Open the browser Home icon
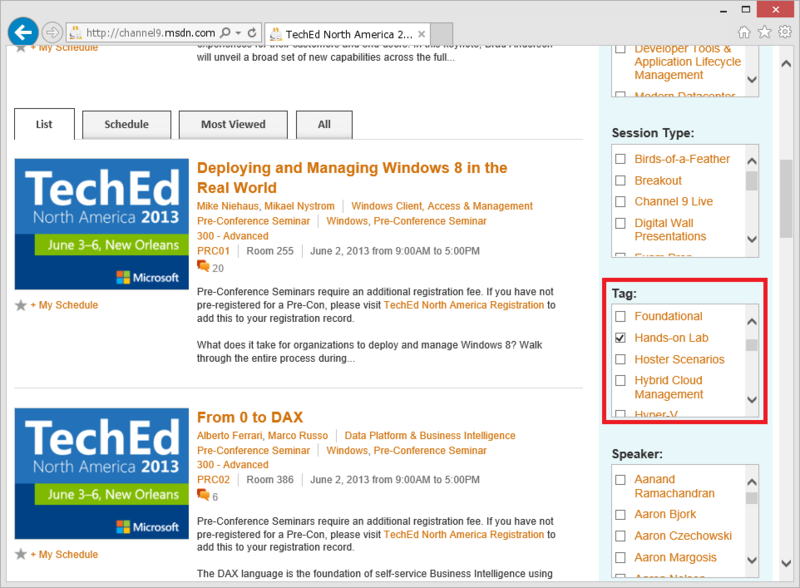This screenshot has height=588, width=800. click(744, 32)
